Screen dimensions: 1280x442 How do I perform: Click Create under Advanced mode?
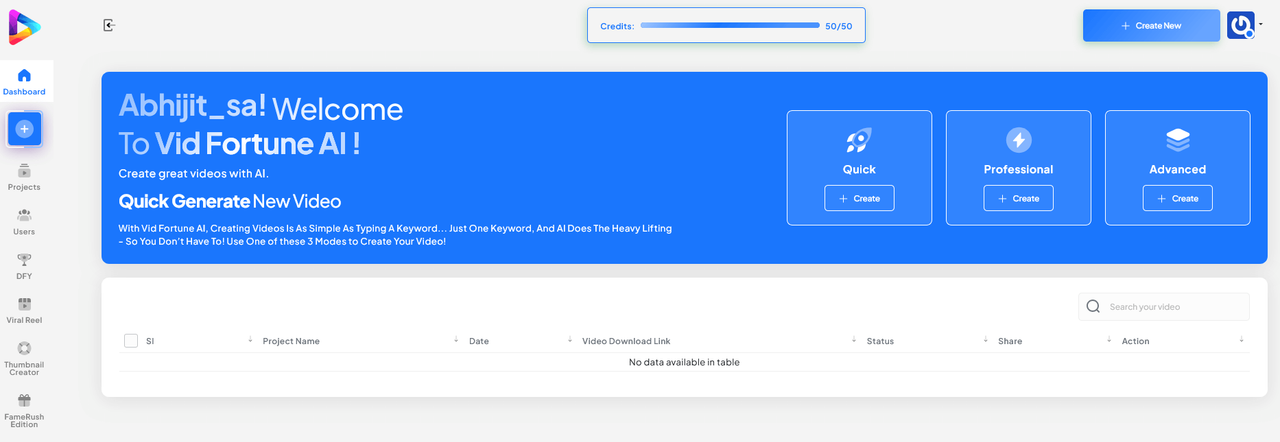coord(1177,198)
